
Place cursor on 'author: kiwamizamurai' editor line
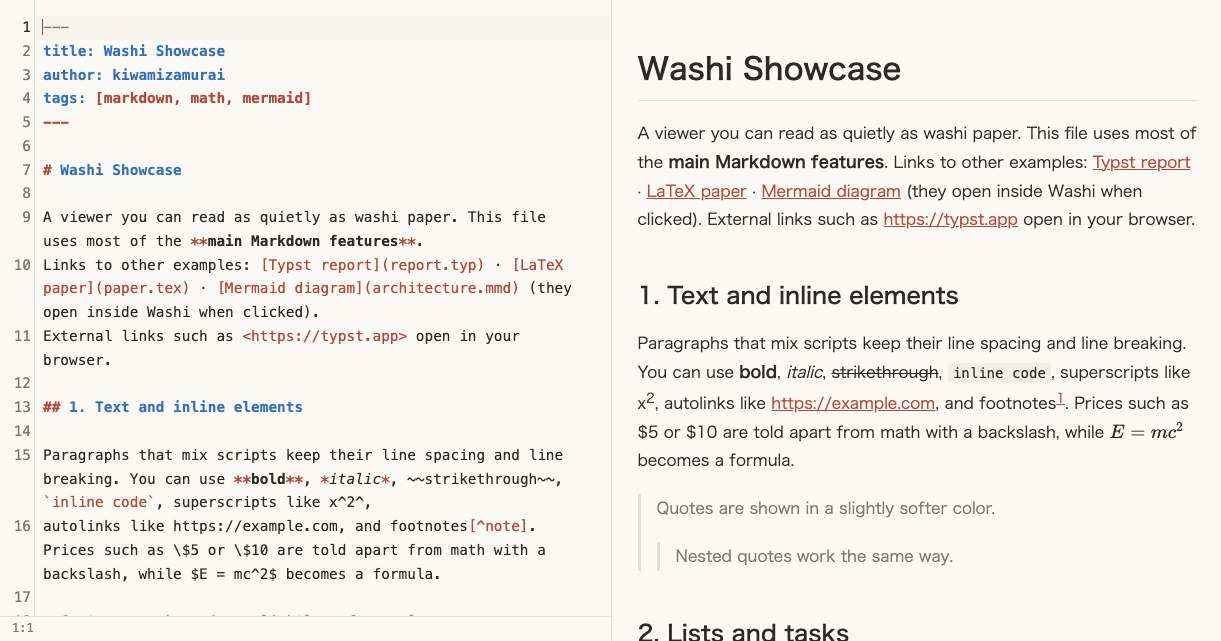134,75
